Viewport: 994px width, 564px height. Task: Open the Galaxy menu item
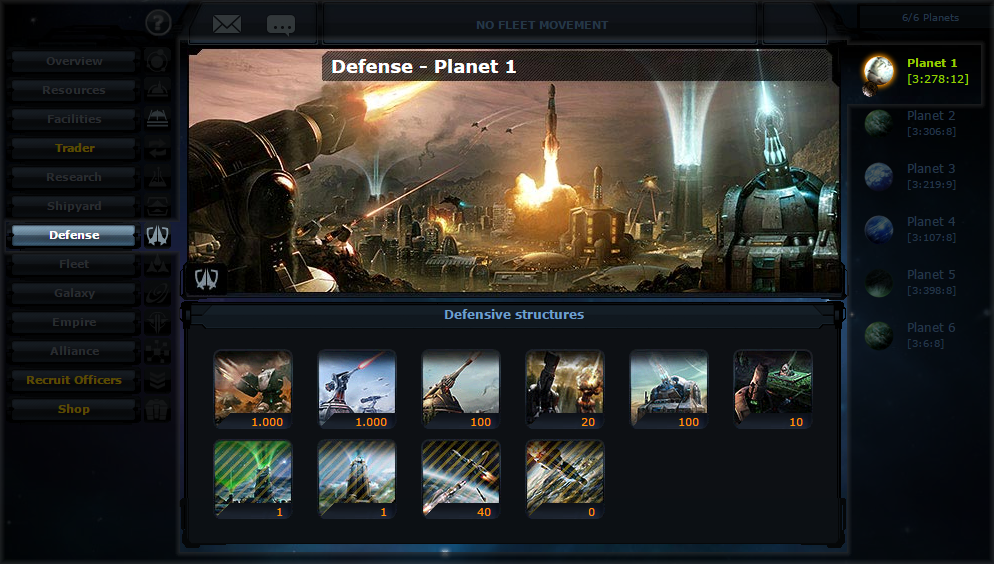[74, 293]
